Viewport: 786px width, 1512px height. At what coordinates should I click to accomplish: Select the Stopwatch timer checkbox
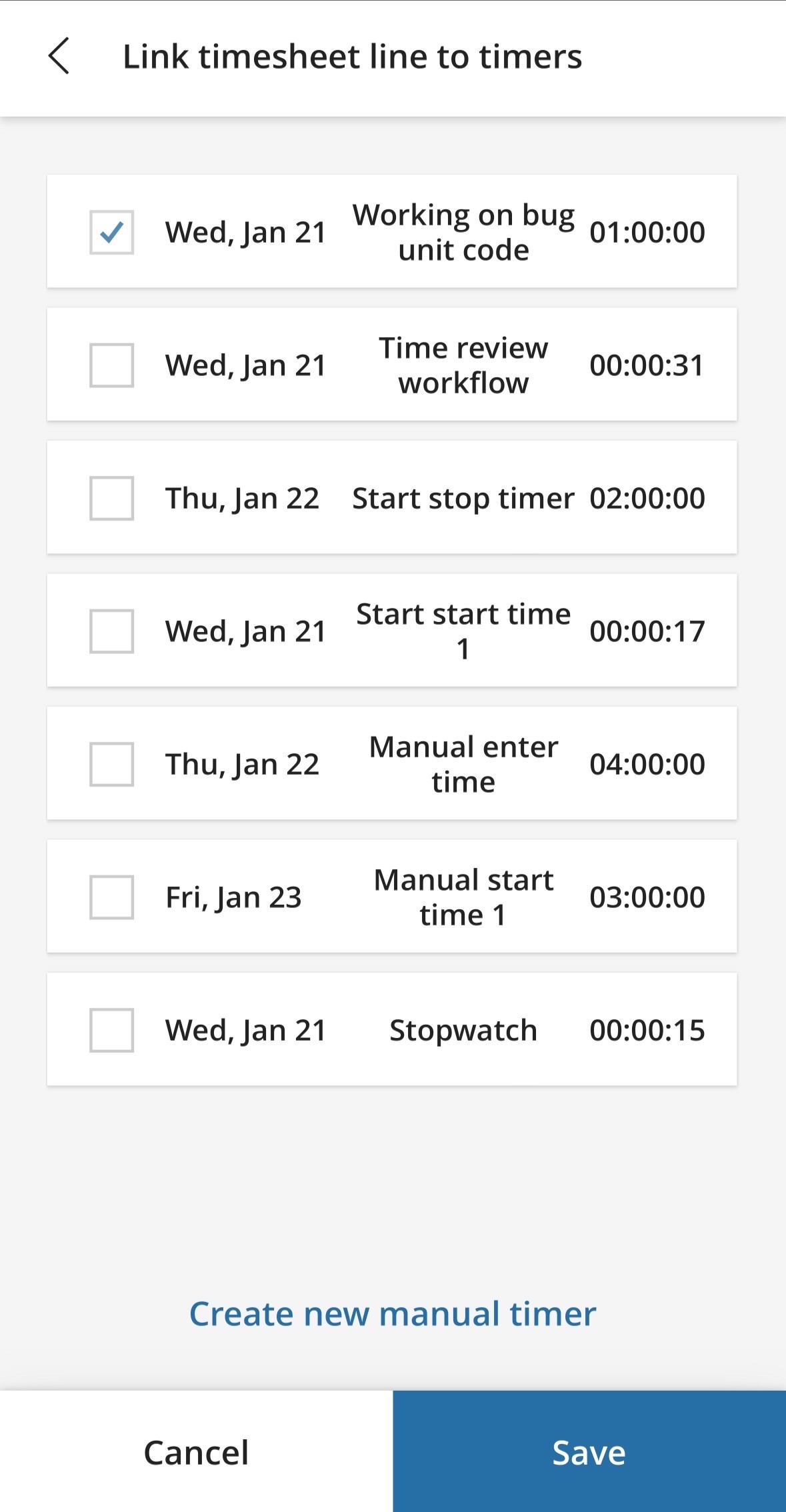(x=111, y=1030)
